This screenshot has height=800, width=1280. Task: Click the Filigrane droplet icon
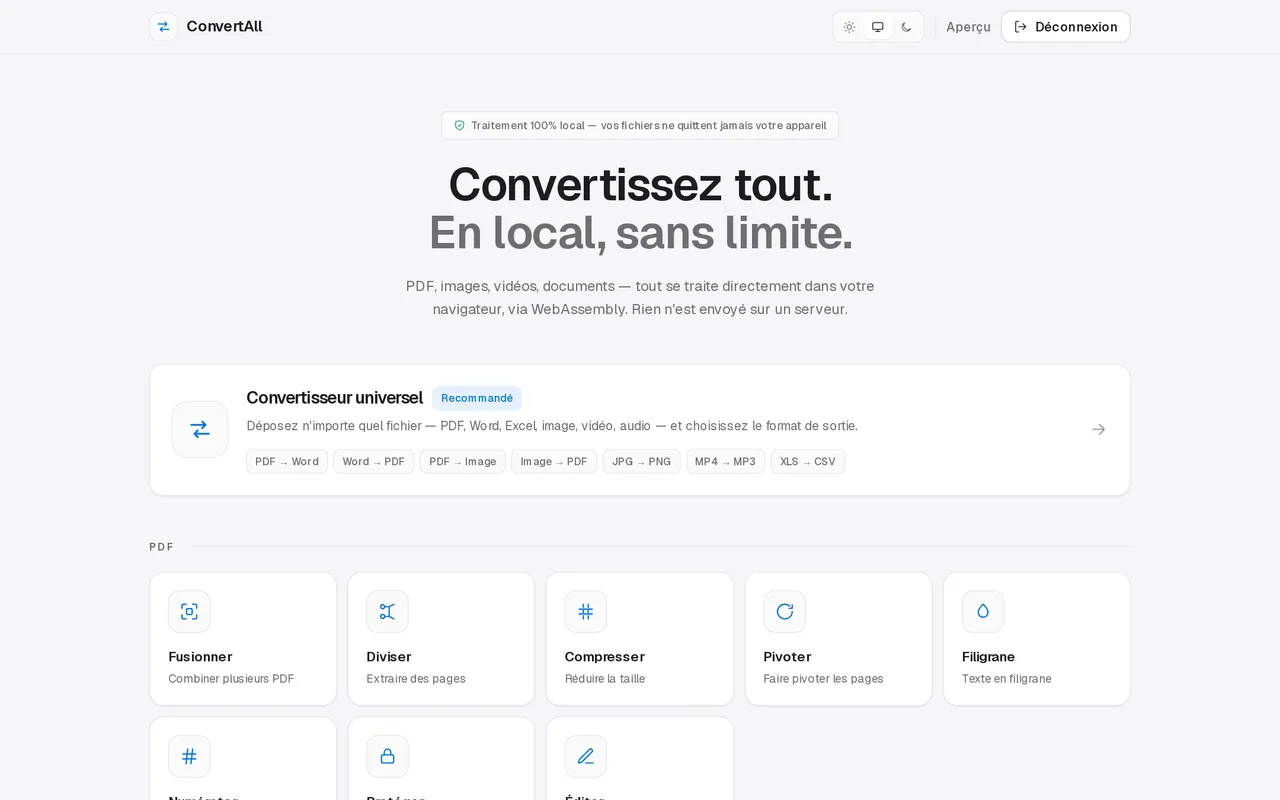click(x=983, y=612)
